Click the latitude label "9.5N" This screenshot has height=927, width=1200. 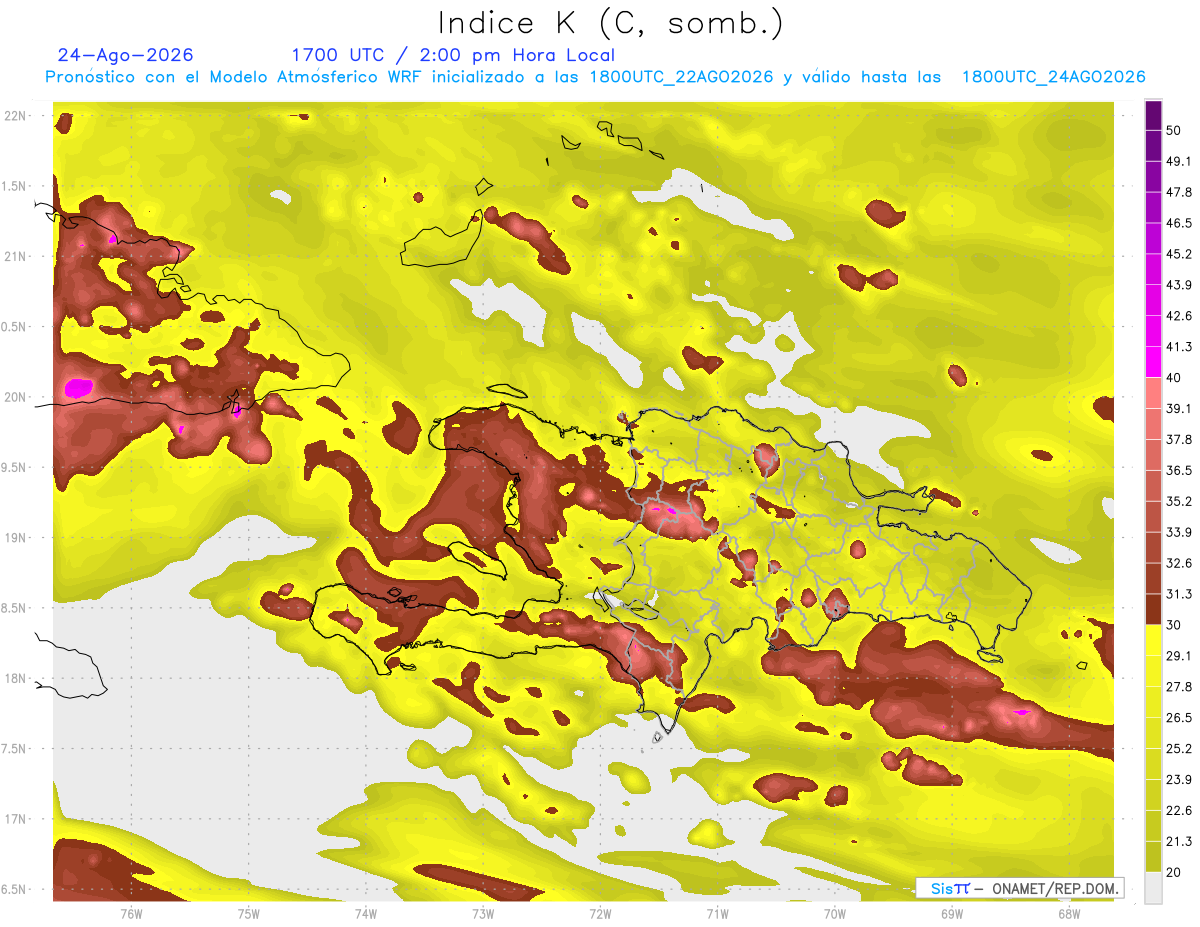point(15,467)
